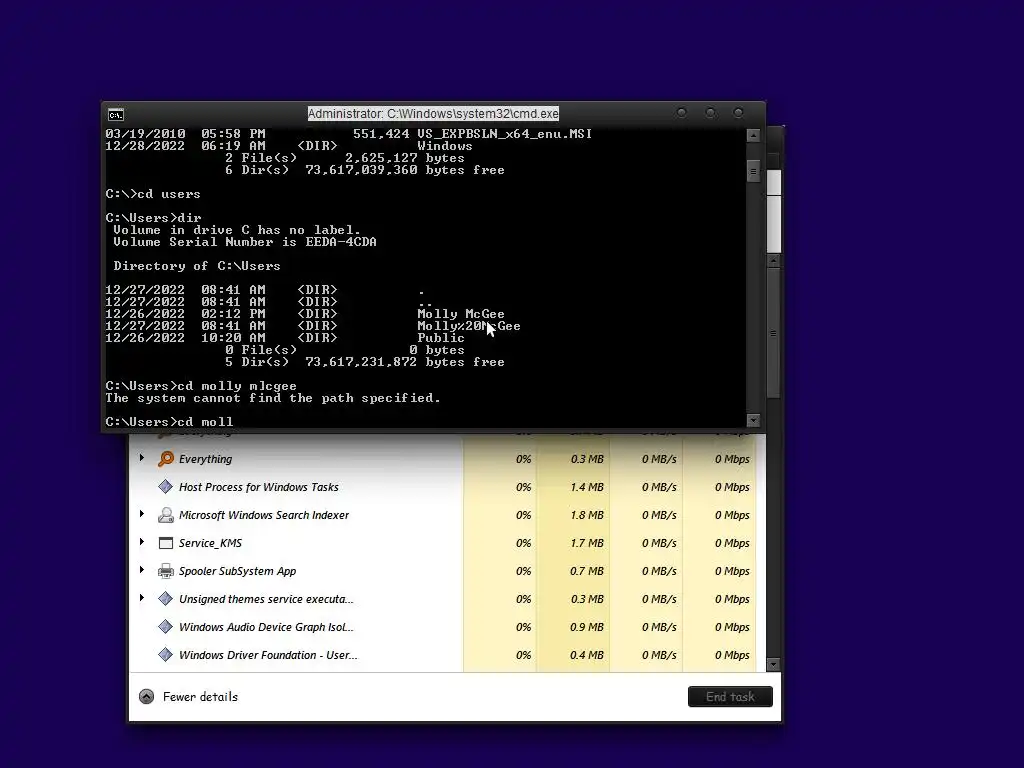Screen dimensions: 1024x768
Task: Click Task Manager scrollbar down arrow
Action: pyautogui.click(x=774, y=665)
